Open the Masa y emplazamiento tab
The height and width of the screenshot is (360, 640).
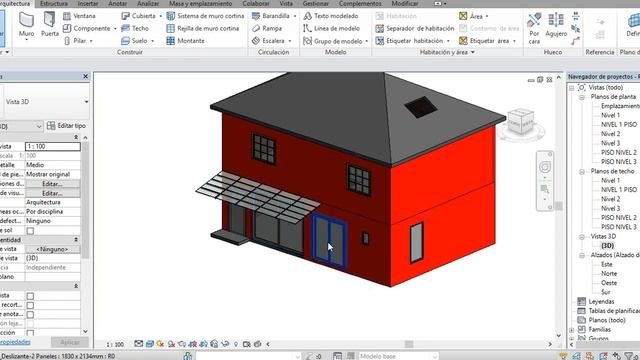pyautogui.click(x=200, y=4)
